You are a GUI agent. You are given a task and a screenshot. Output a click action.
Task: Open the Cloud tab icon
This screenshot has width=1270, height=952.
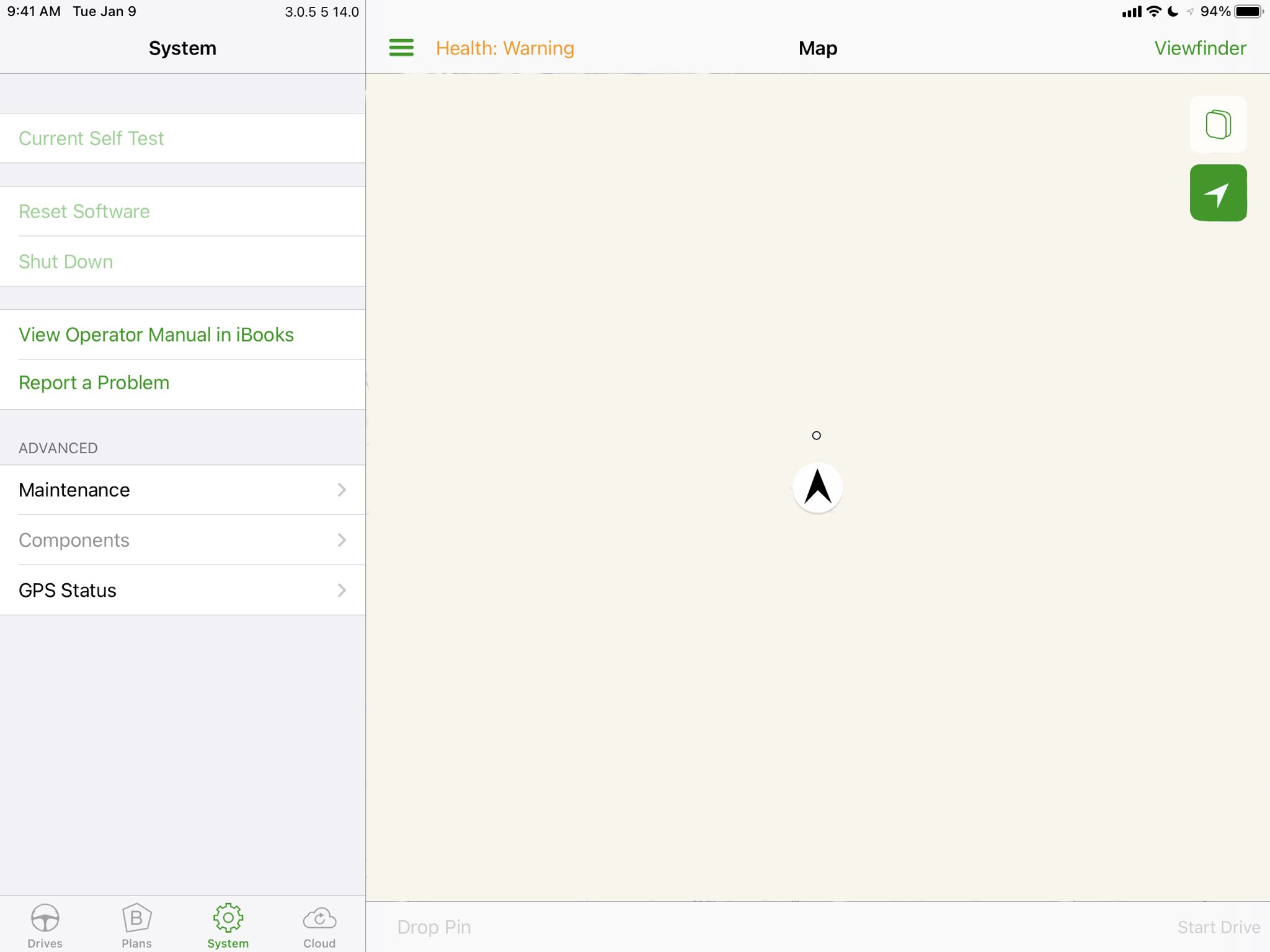[x=319, y=925]
